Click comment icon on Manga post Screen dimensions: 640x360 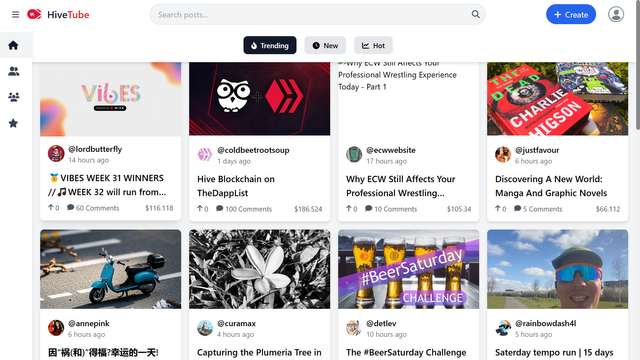517,209
